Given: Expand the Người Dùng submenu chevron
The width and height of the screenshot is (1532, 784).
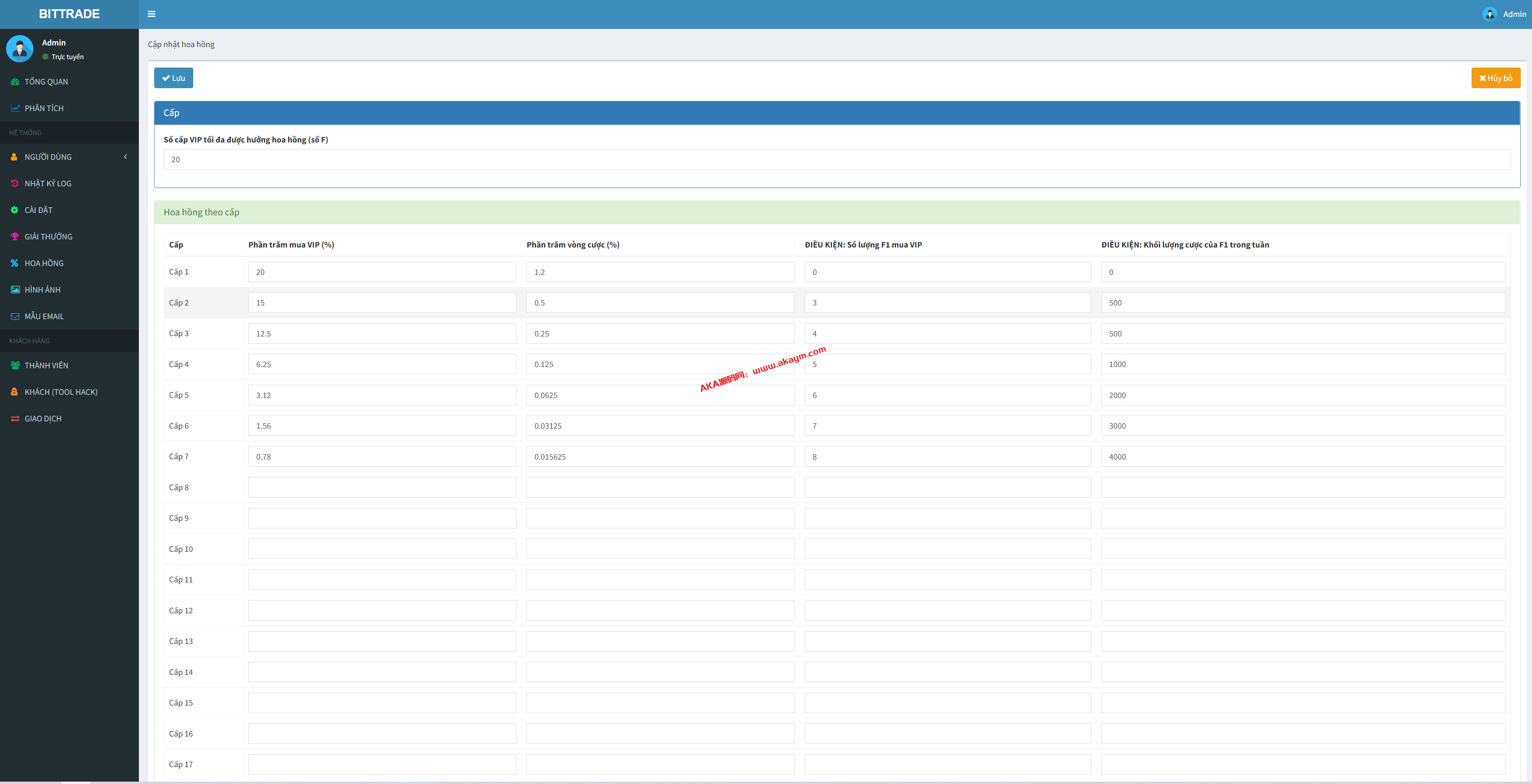Looking at the screenshot, I should [x=126, y=157].
